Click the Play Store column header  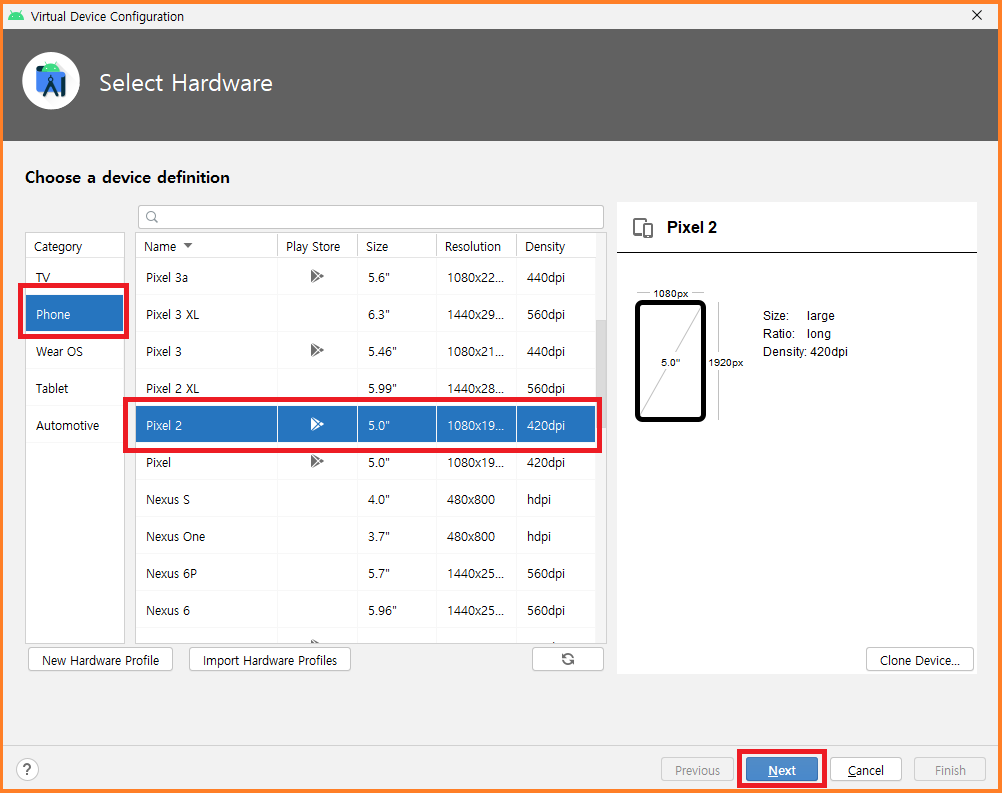coord(313,247)
